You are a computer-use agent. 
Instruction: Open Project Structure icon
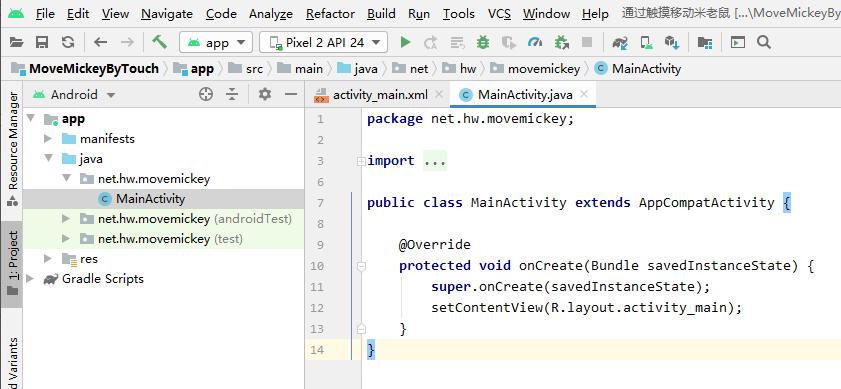pos(705,42)
